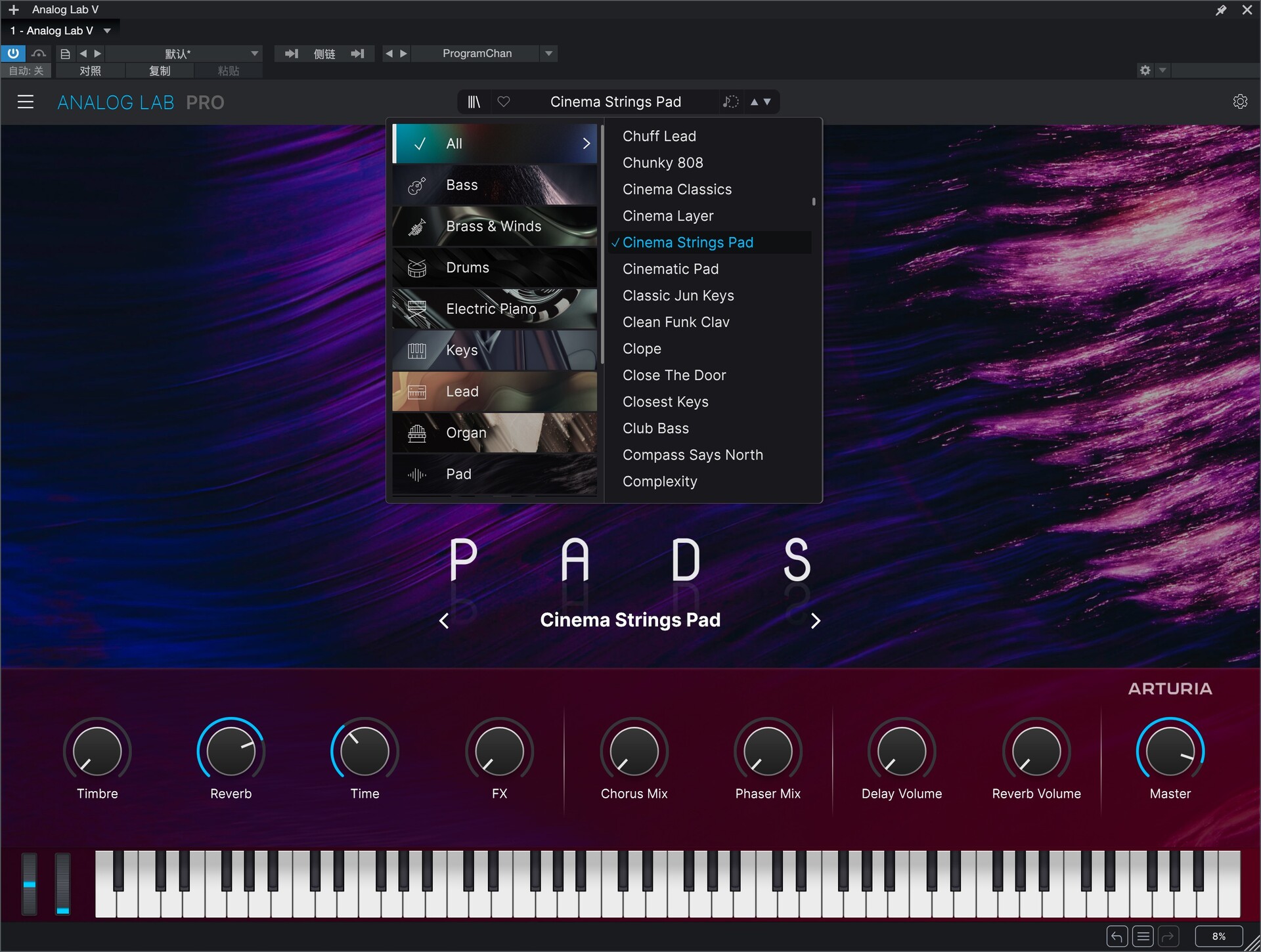Open the edit history list icon

[1143, 936]
